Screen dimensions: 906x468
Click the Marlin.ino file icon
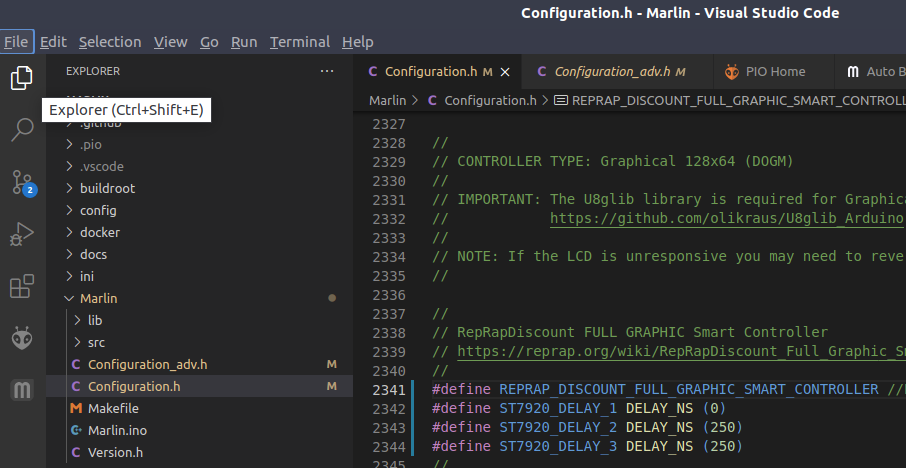pyautogui.click(x=76, y=430)
